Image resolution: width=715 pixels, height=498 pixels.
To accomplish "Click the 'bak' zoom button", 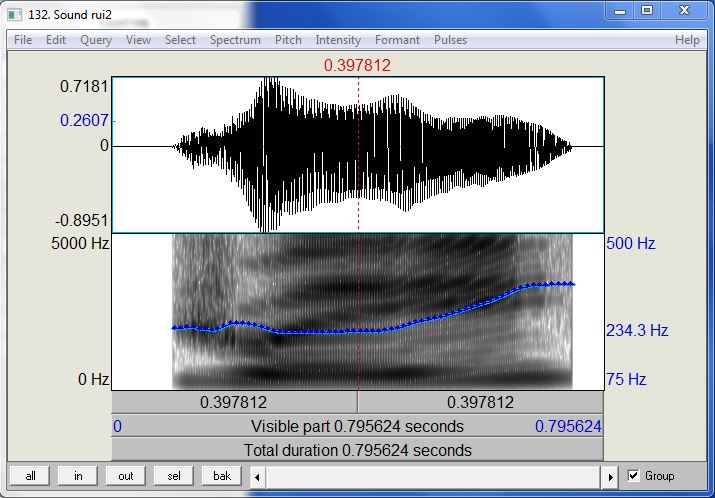I will [x=222, y=476].
